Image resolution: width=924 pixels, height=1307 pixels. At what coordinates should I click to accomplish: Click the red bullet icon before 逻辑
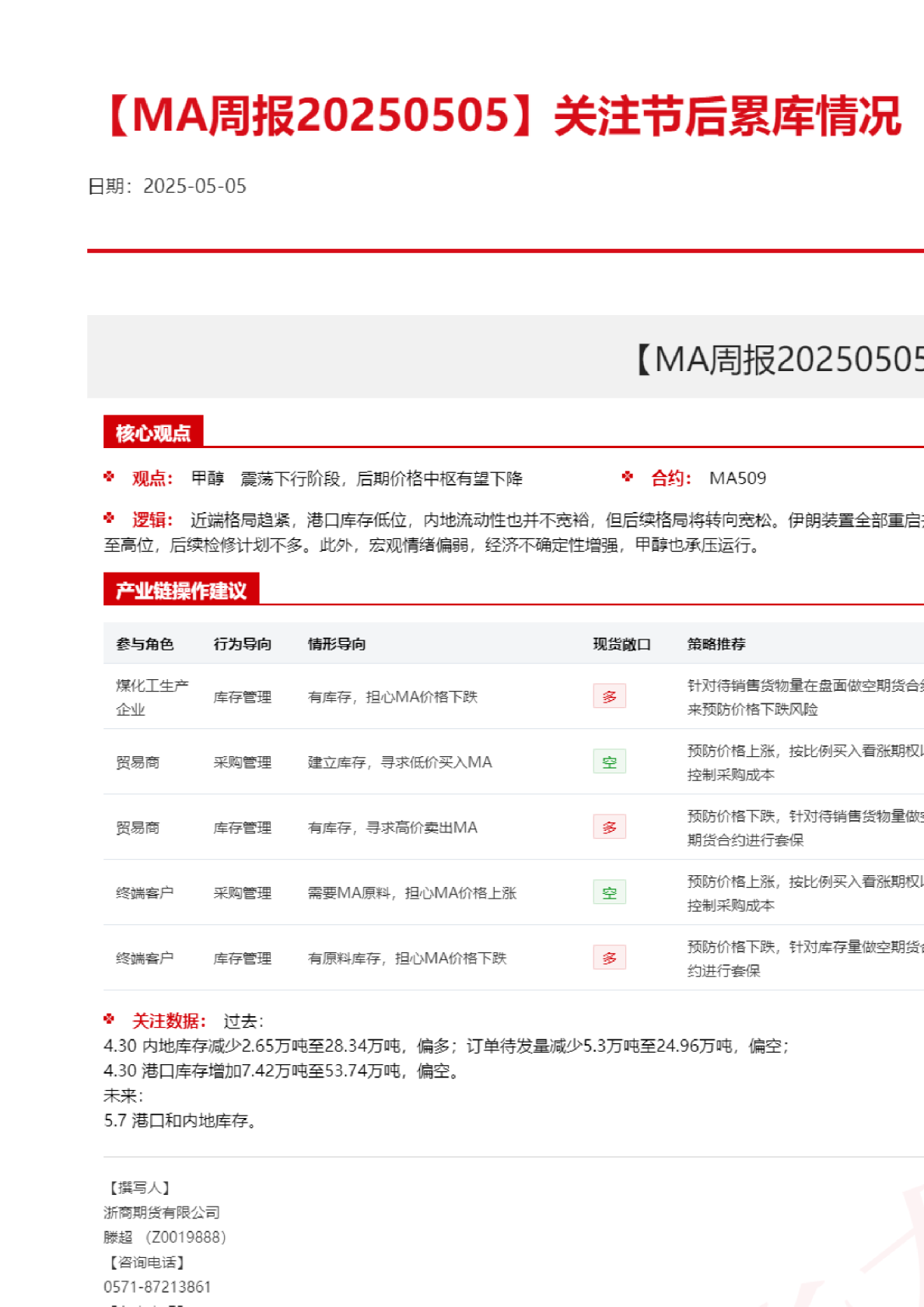(109, 518)
